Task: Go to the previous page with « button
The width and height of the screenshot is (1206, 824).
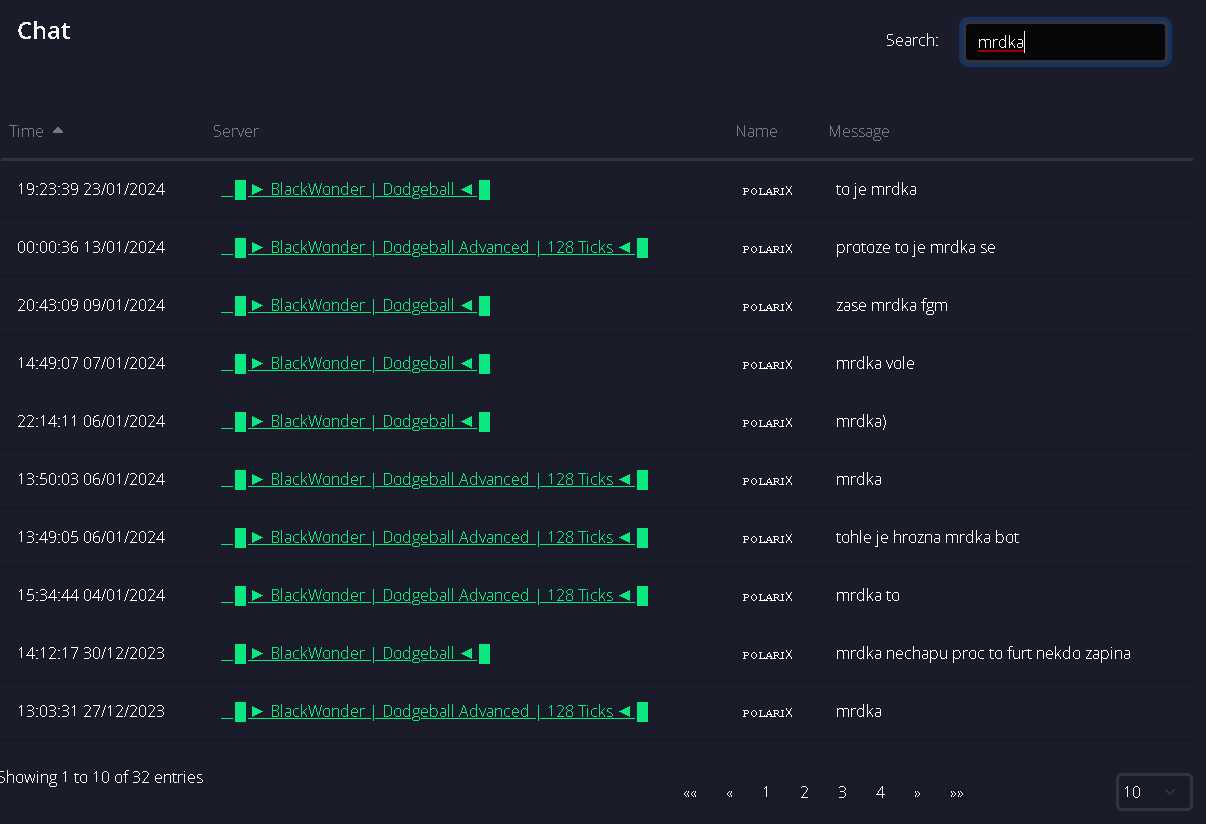Action: (730, 793)
